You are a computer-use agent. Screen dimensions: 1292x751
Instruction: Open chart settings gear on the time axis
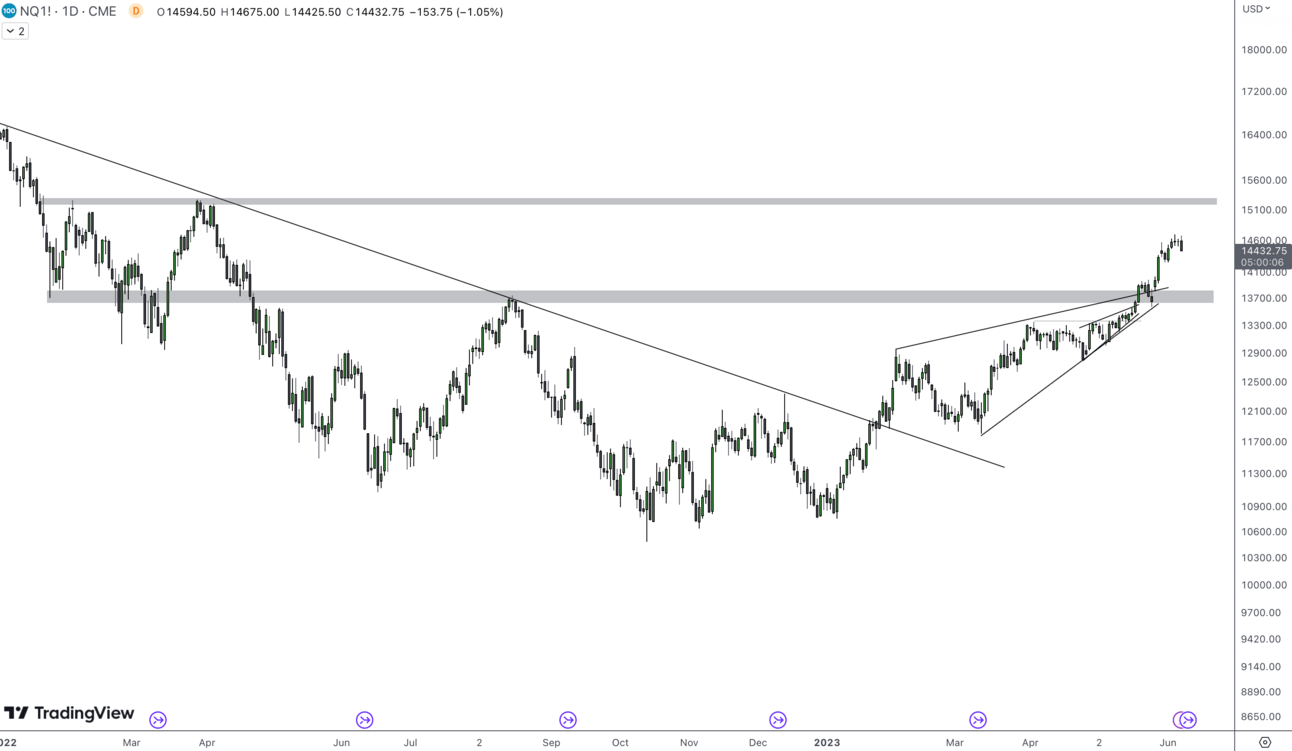click(x=1265, y=742)
